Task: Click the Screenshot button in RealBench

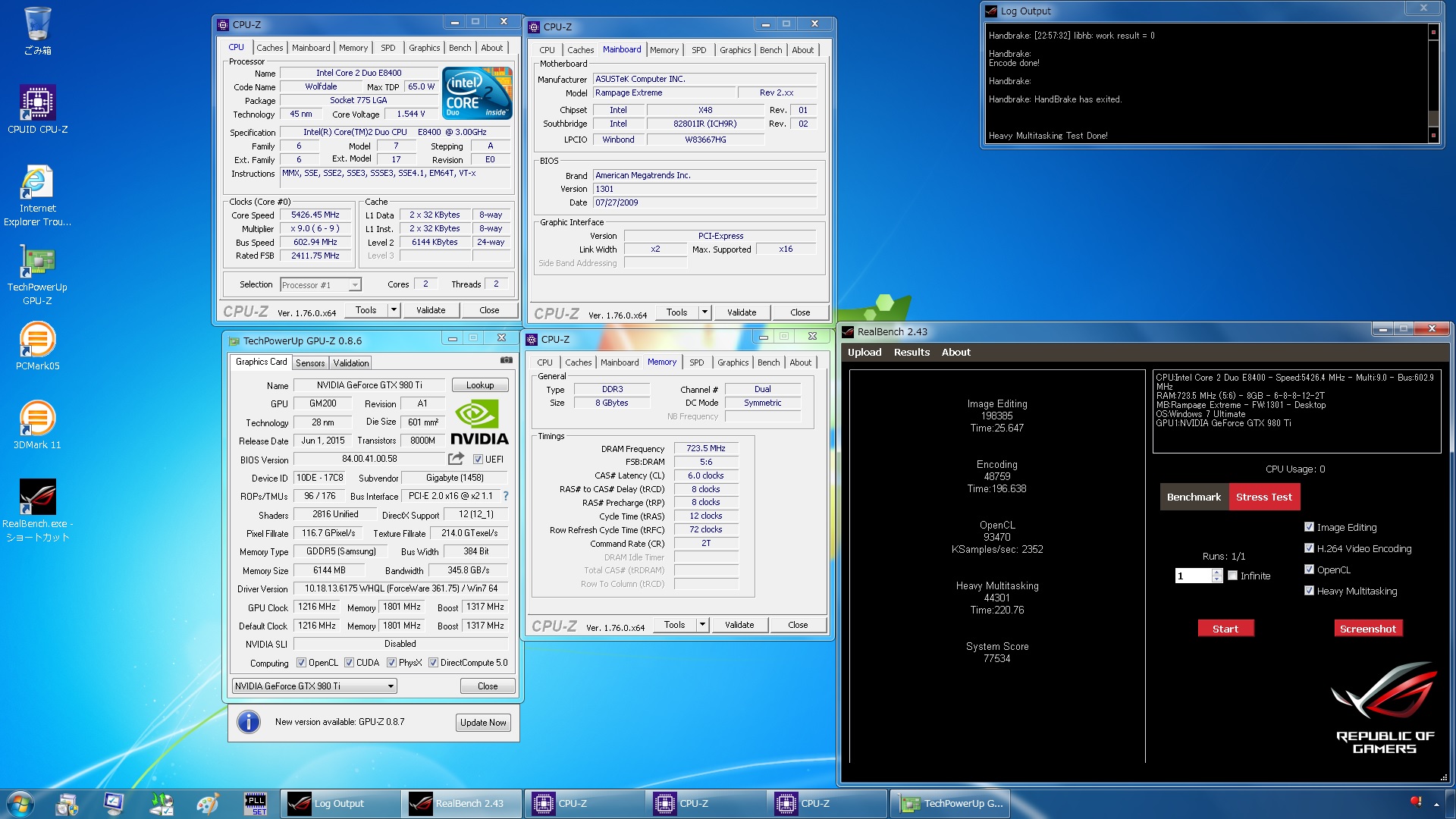Action: tap(1367, 629)
